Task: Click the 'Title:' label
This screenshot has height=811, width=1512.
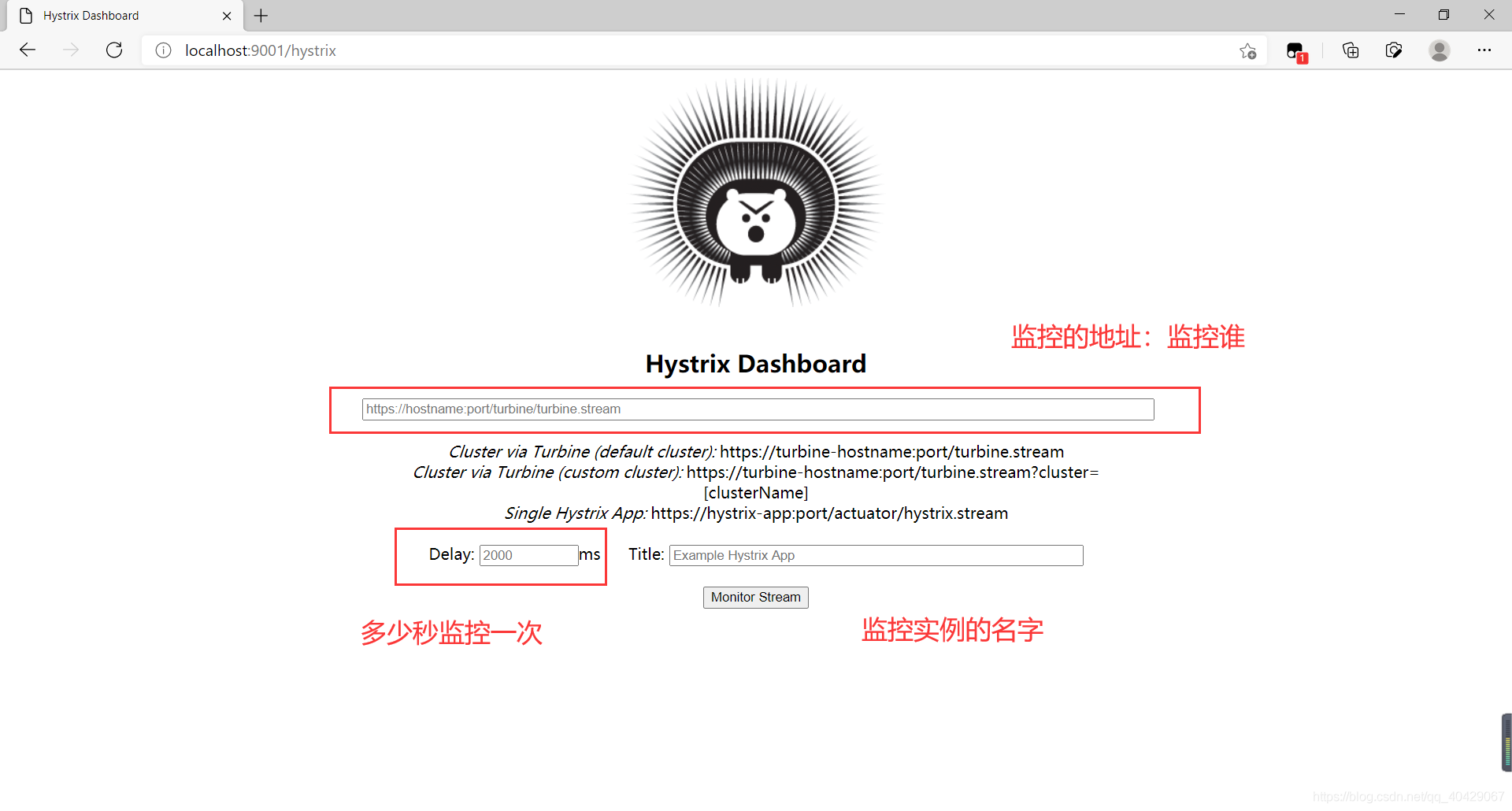Action: [647, 554]
